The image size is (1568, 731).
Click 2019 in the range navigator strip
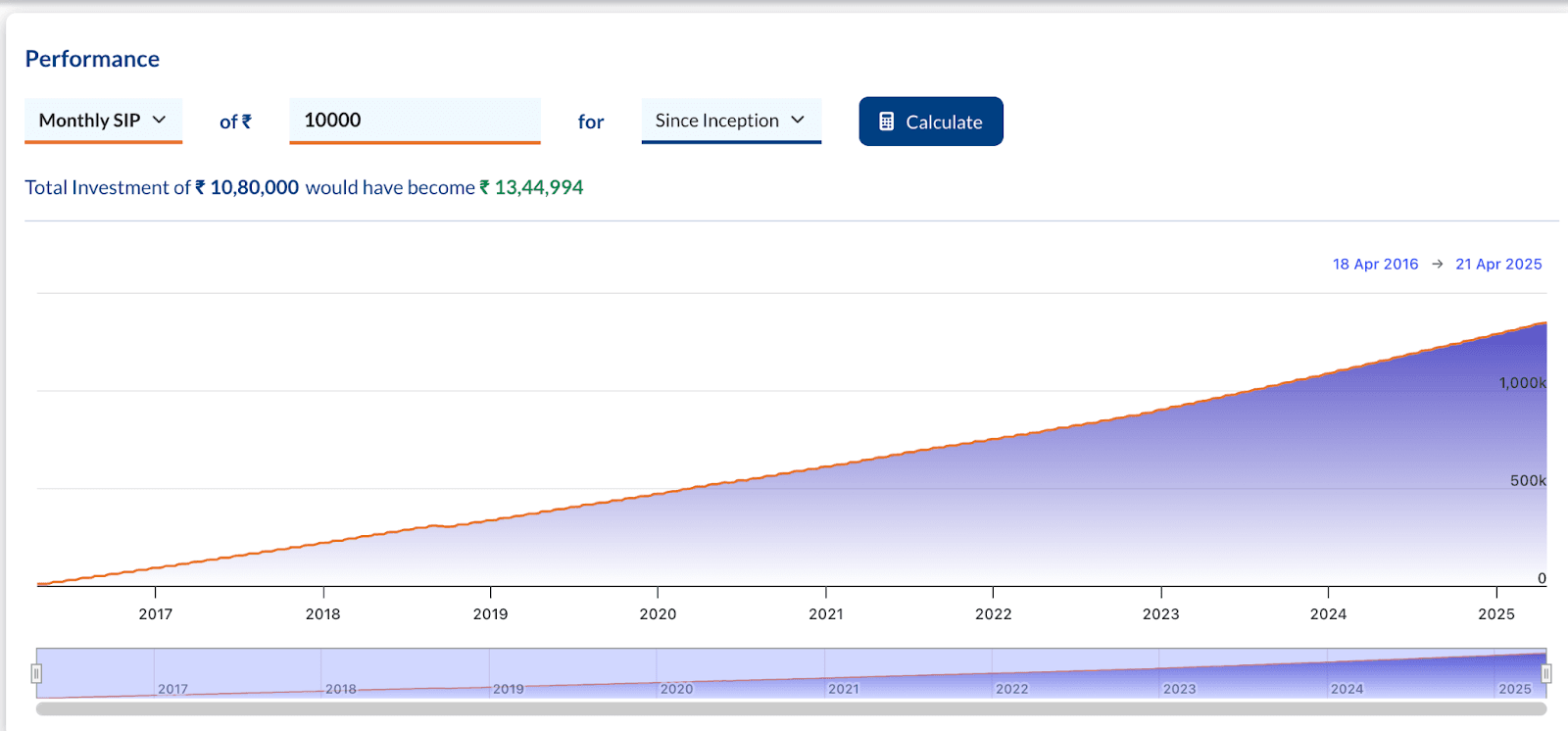click(x=508, y=689)
